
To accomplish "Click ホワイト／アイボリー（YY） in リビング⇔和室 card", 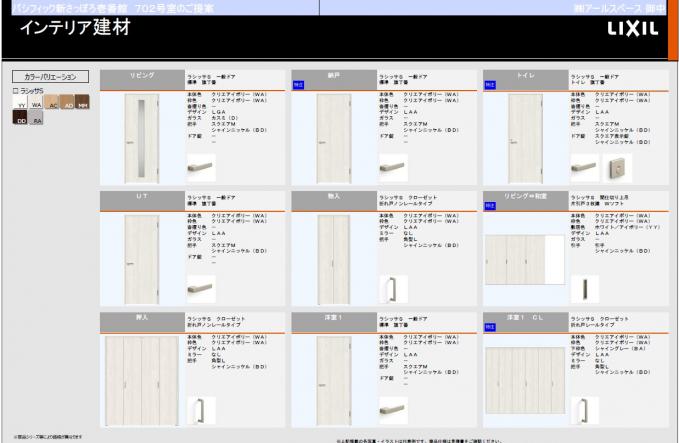I will click(x=627, y=227).
